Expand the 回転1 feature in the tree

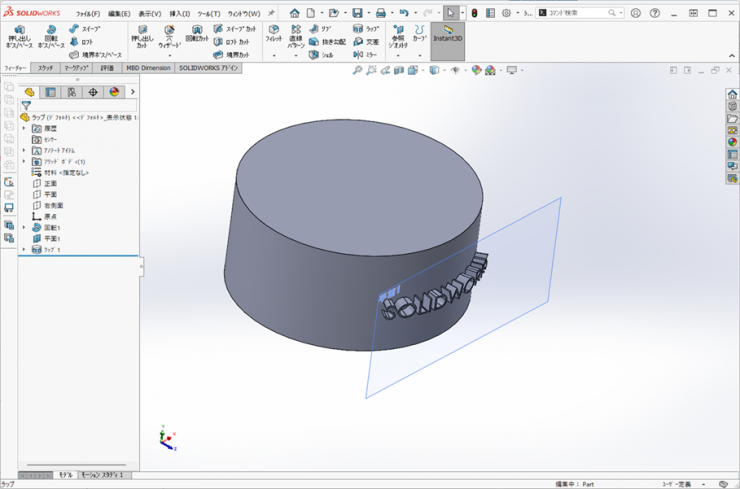coord(24,228)
